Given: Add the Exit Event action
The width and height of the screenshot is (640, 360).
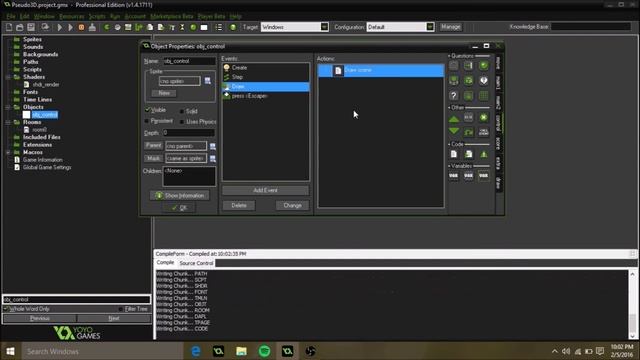Looking at the screenshot, I should 484,118.
